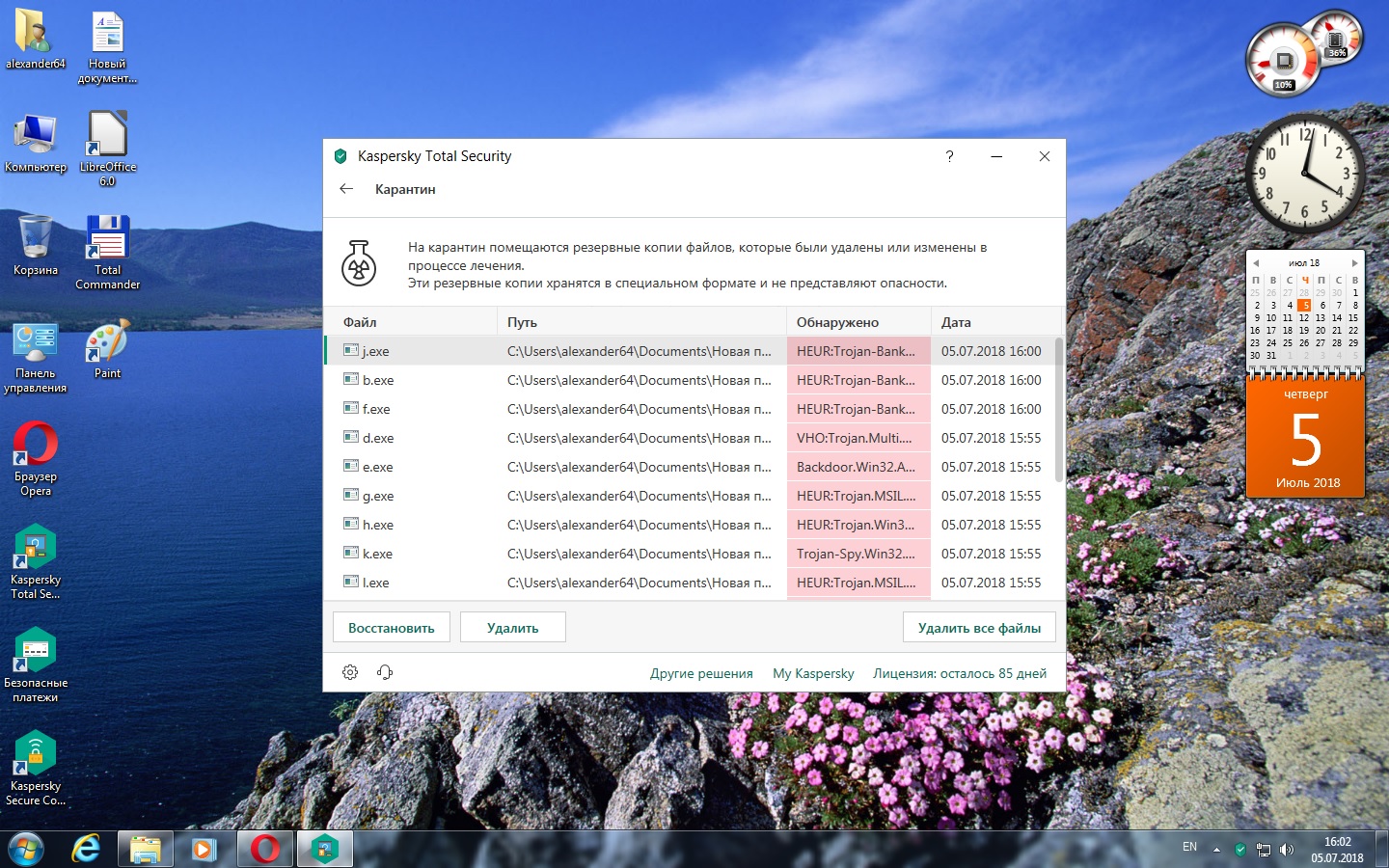Click the orange четверг 5 date tile

(x=1306, y=437)
